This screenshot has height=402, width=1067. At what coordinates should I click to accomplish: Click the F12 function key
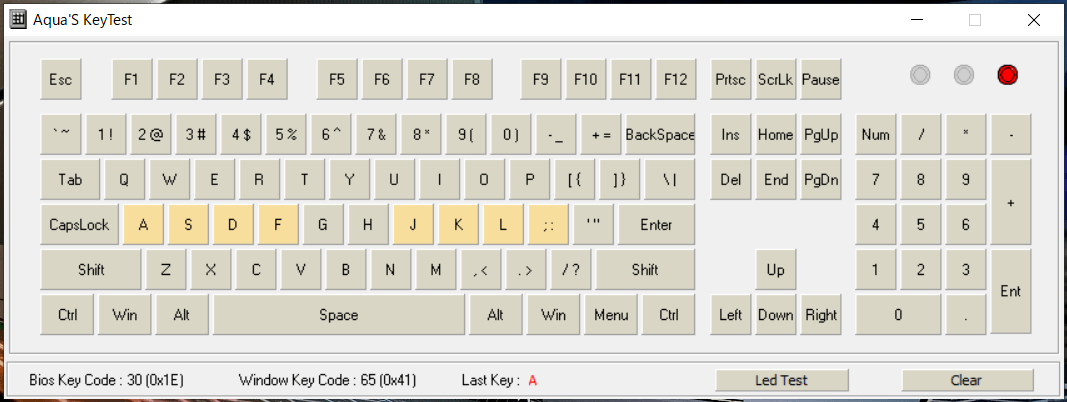676,79
